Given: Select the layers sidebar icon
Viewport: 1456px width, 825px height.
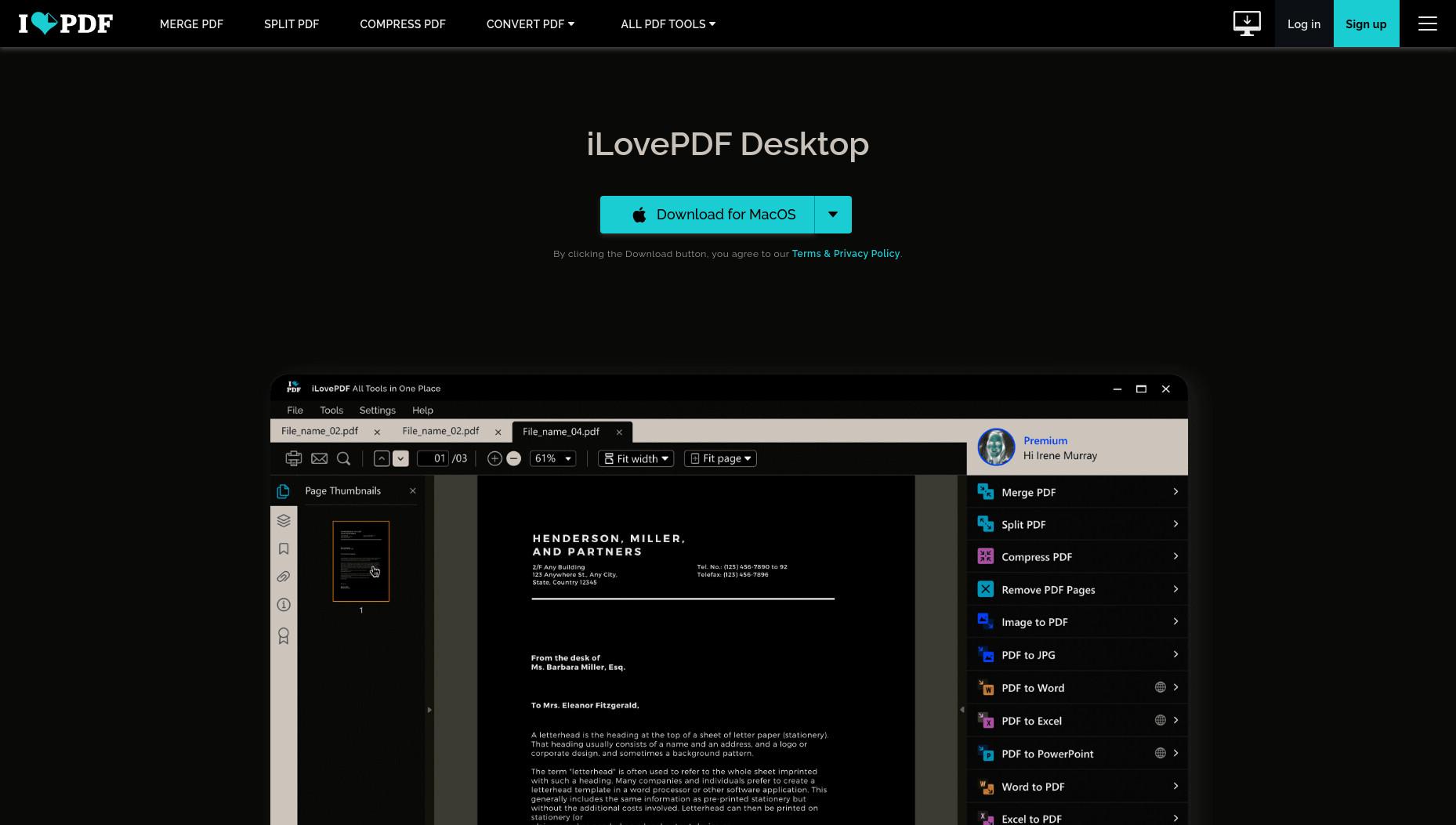Looking at the screenshot, I should (x=284, y=520).
